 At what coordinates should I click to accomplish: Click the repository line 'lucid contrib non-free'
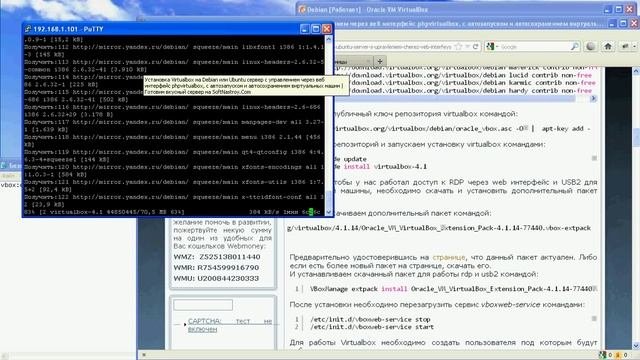click(550, 76)
